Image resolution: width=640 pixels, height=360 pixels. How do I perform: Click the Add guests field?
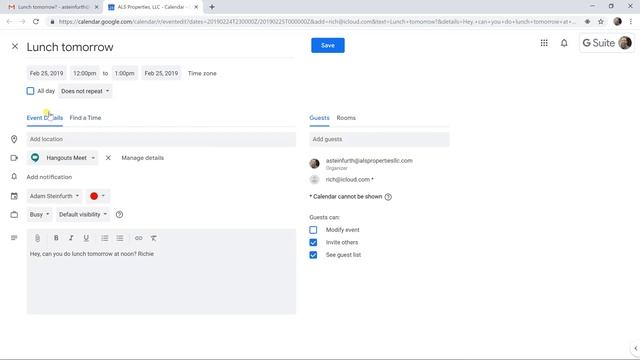tap(379, 140)
